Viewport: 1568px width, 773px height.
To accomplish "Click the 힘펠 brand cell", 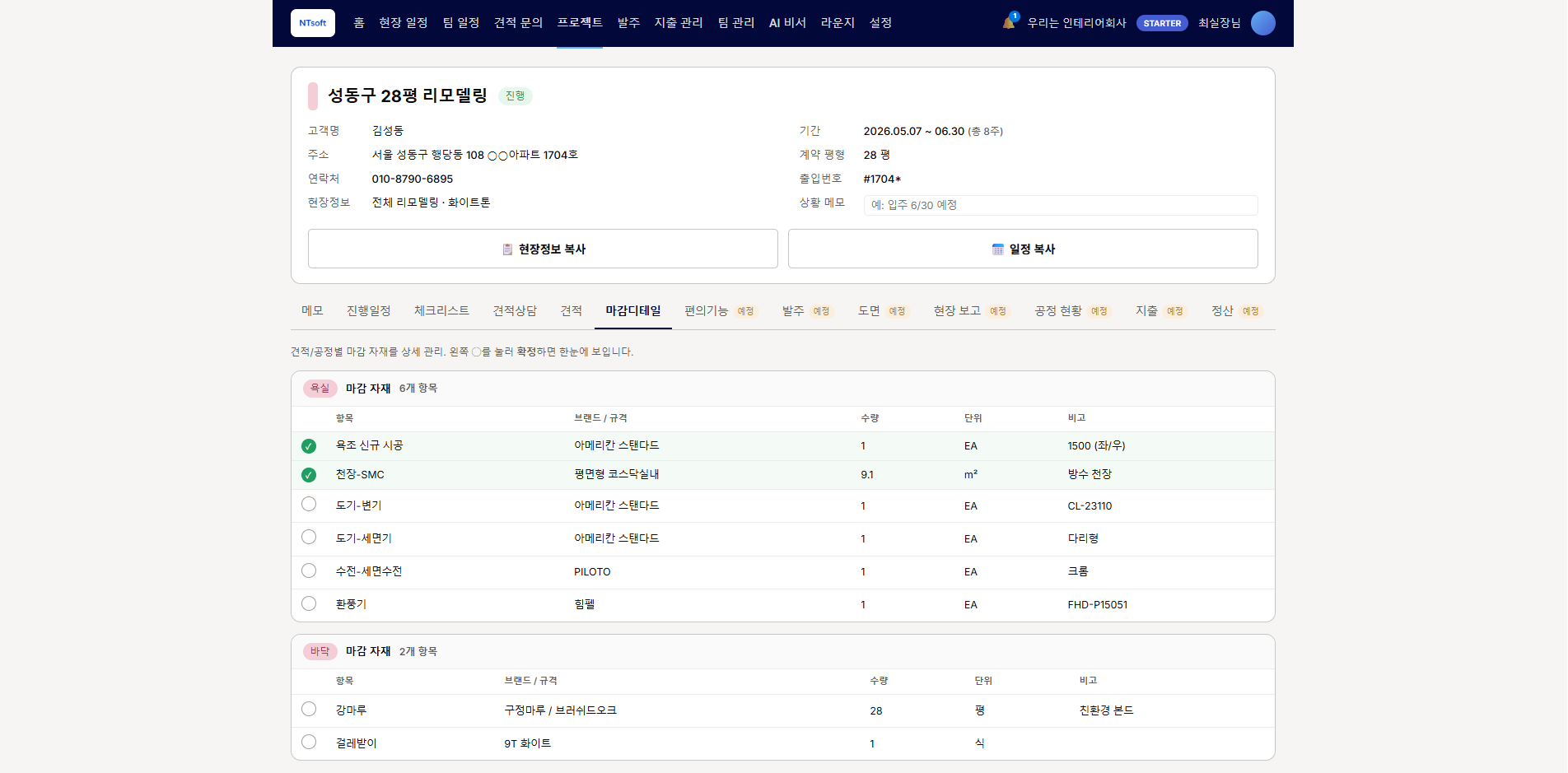I will [x=584, y=604].
